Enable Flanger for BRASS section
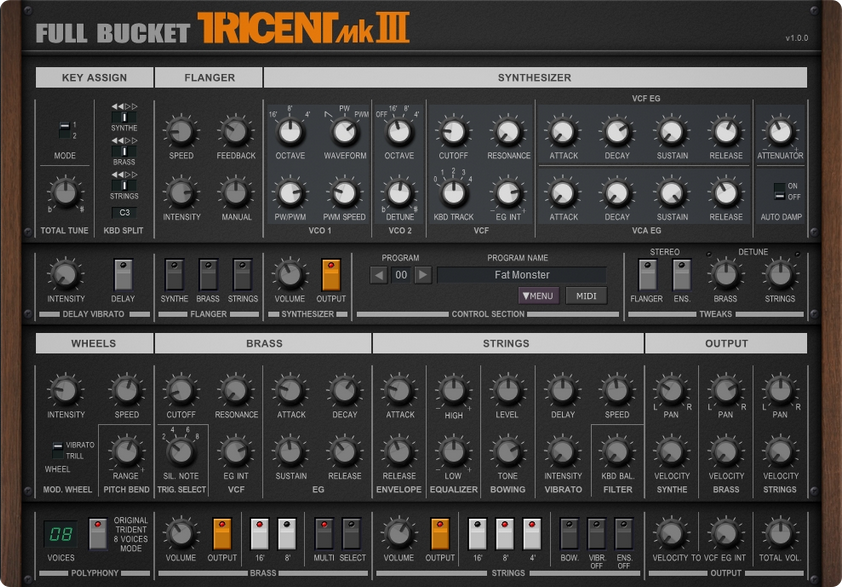The height and width of the screenshot is (587, 842). pyautogui.click(x=208, y=274)
